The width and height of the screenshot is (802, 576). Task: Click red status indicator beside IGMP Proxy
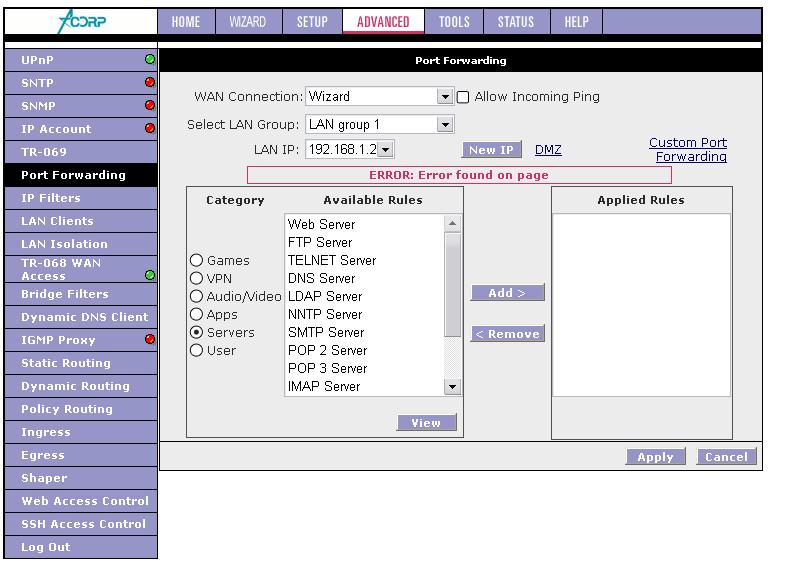[x=150, y=340]
